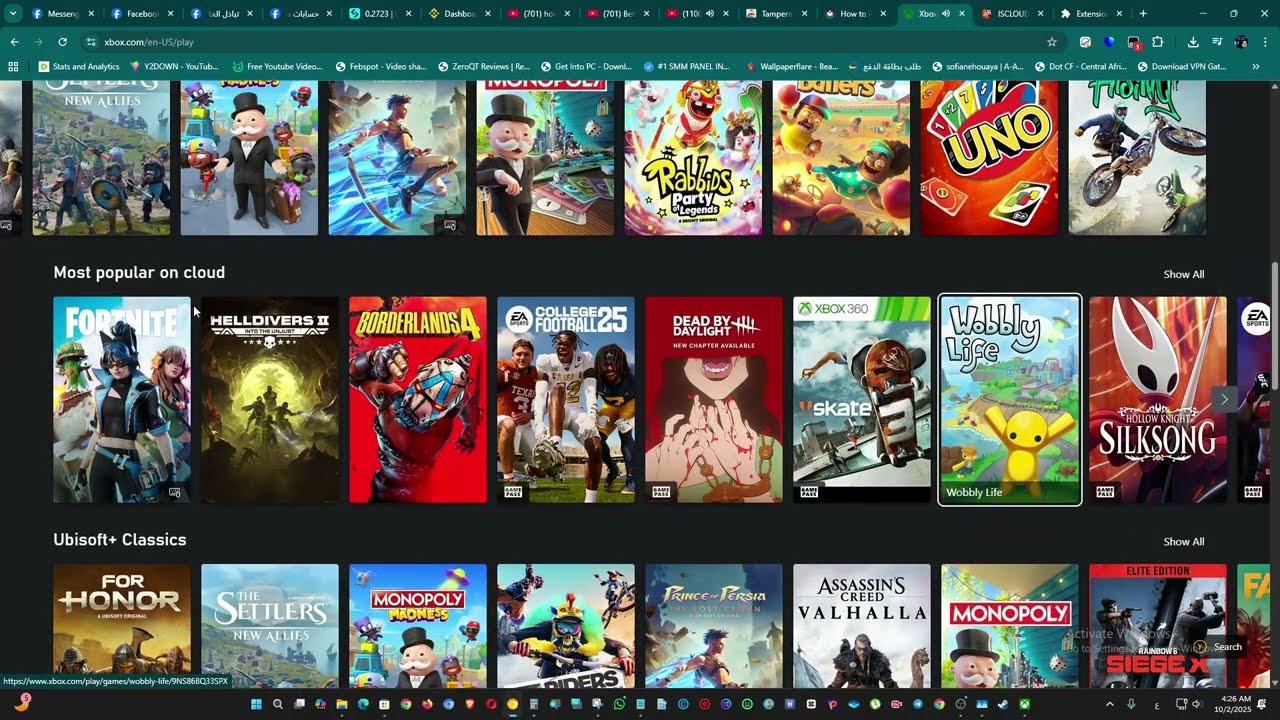Open the Fortnite game tile
This screenshot has width=1280, height=720.
(x=122, y=399)
